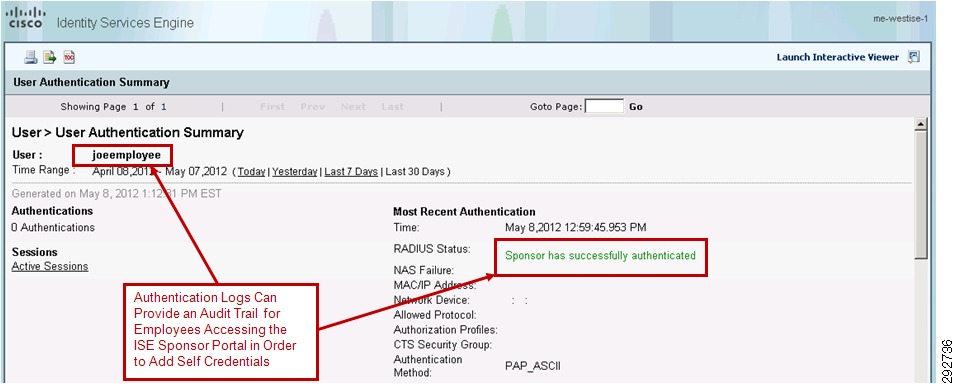Click the me-westise-1 hostname text
The image size is (953, 384).
[x=900, y=18]
